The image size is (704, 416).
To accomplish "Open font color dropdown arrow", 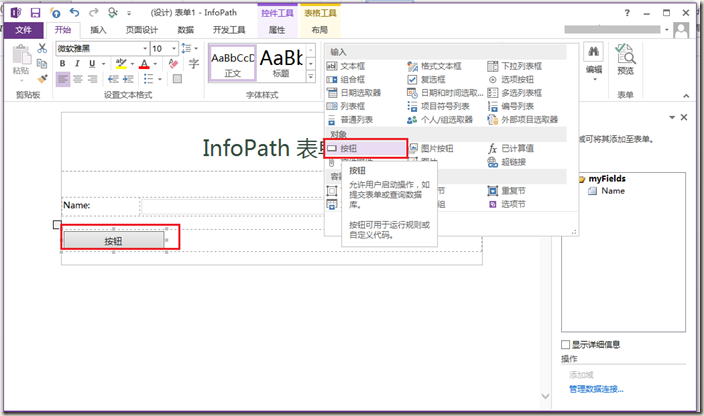I will click(155, 64).
